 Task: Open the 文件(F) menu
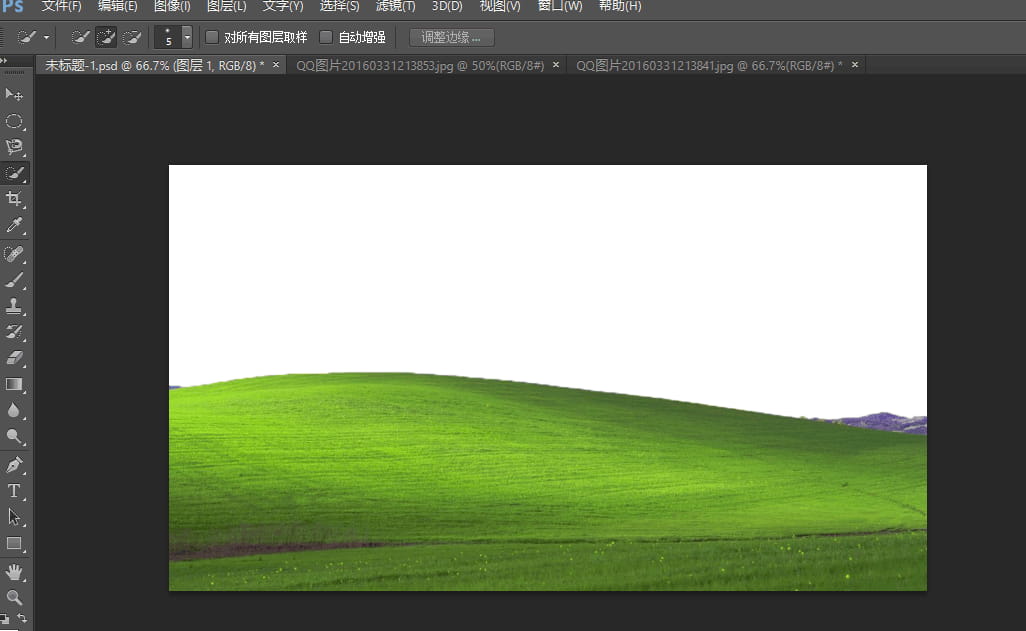(62, 7)
